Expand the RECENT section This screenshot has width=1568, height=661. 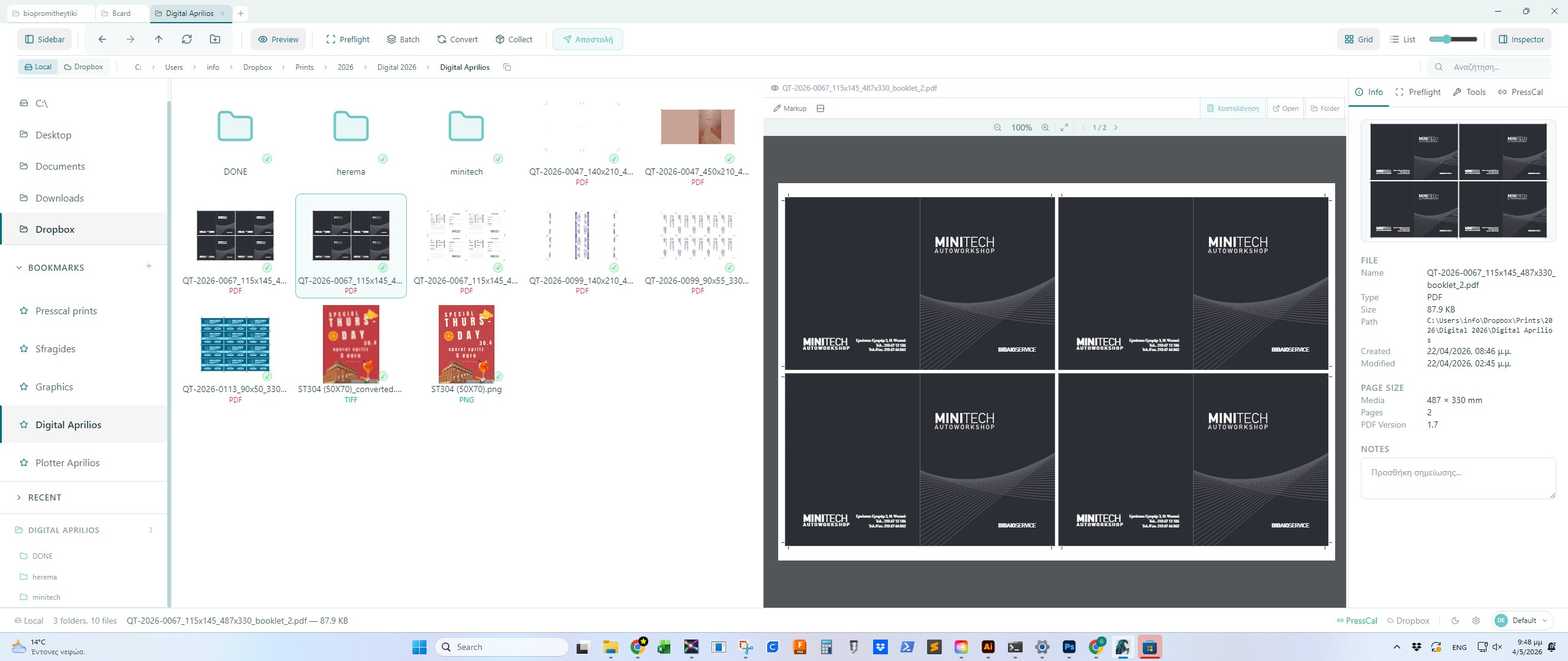pos(19,497)
